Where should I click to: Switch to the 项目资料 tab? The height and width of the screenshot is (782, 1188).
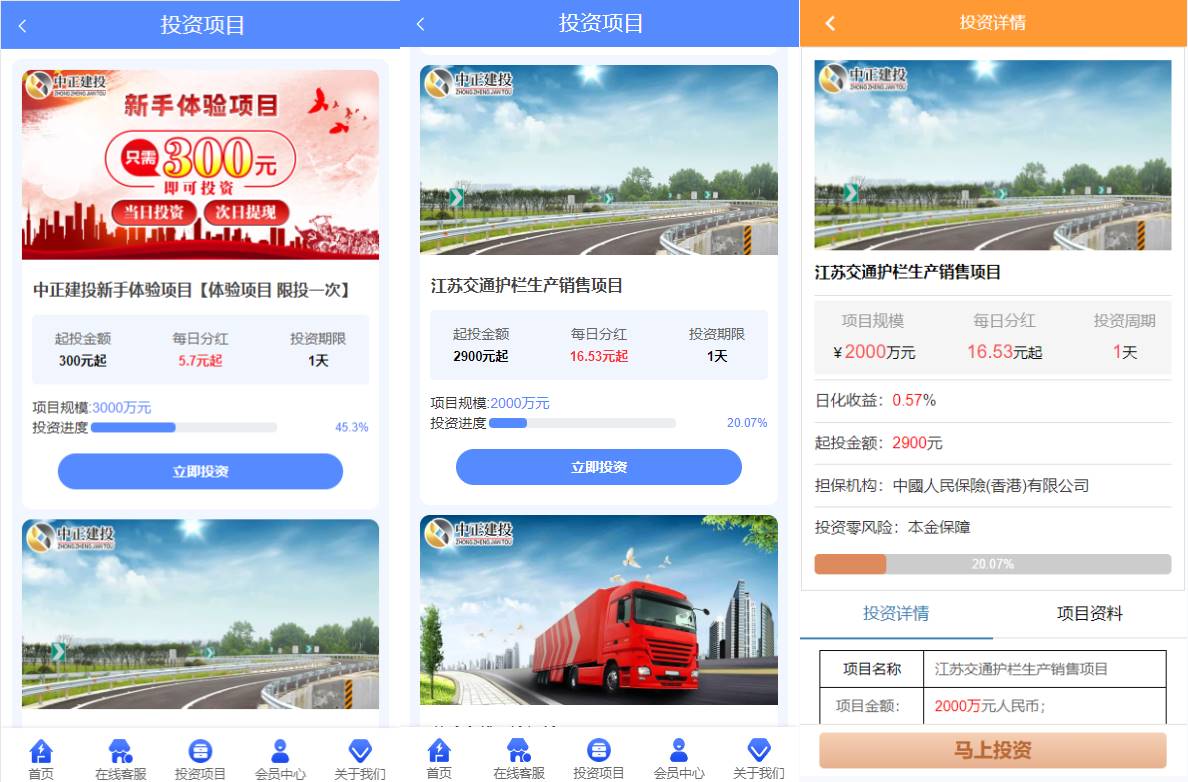coord(1089,613)
